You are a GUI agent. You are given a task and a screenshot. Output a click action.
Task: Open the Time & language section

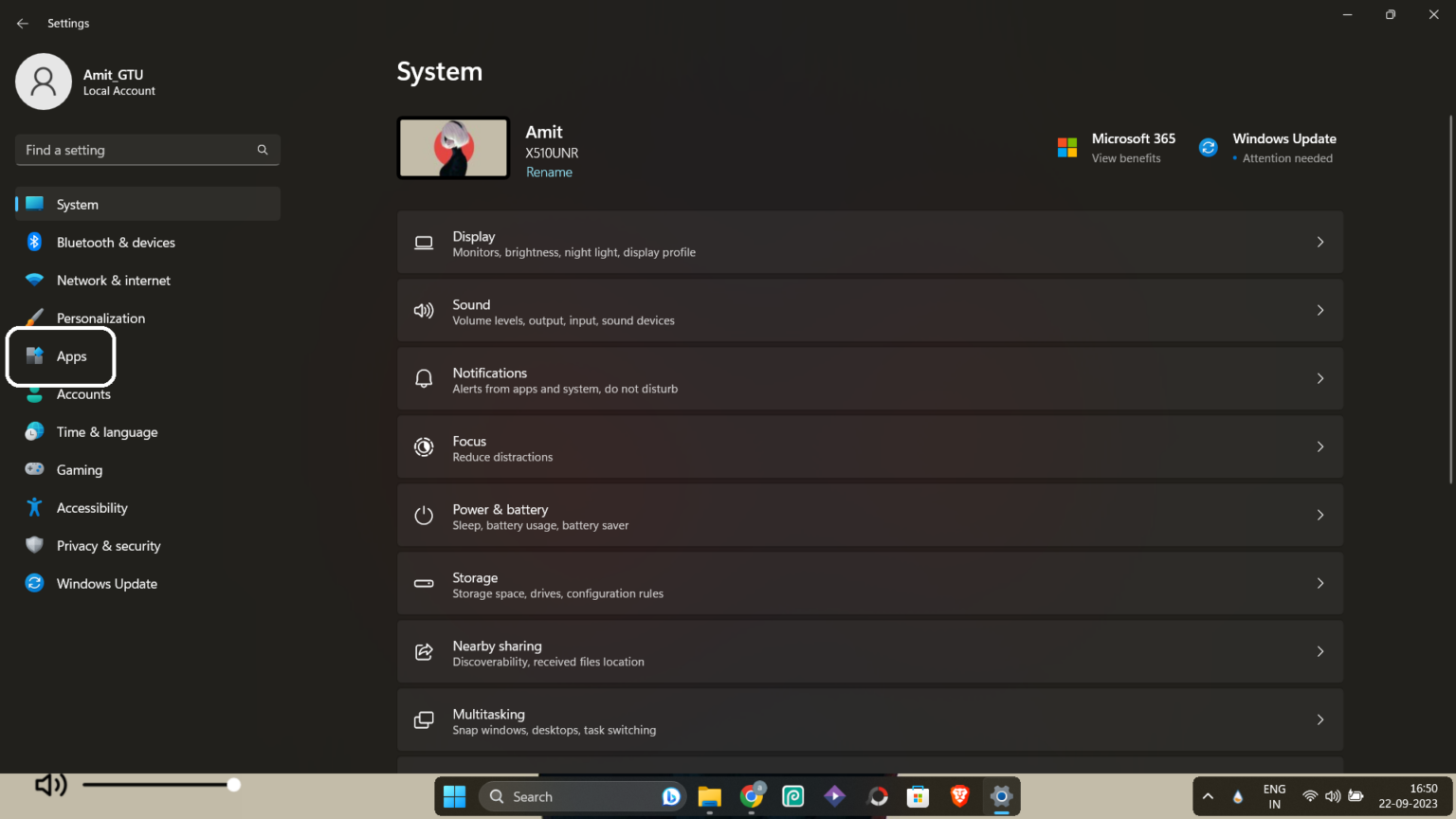(106, 431)
